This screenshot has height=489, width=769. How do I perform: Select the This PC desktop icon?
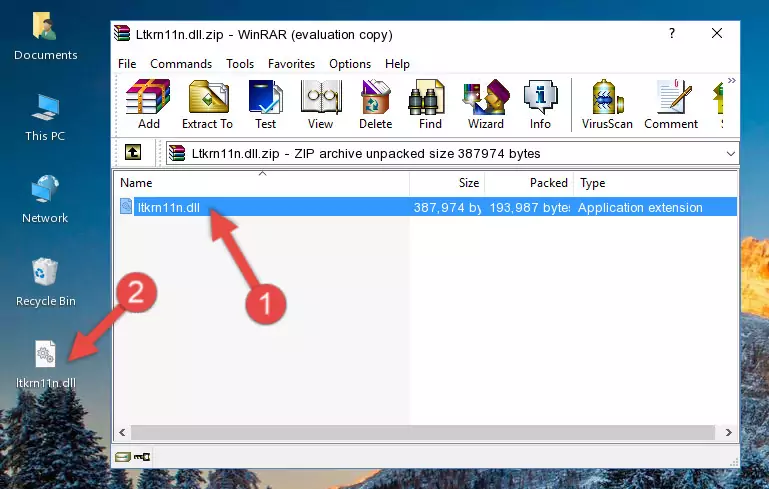pos(45,118)
